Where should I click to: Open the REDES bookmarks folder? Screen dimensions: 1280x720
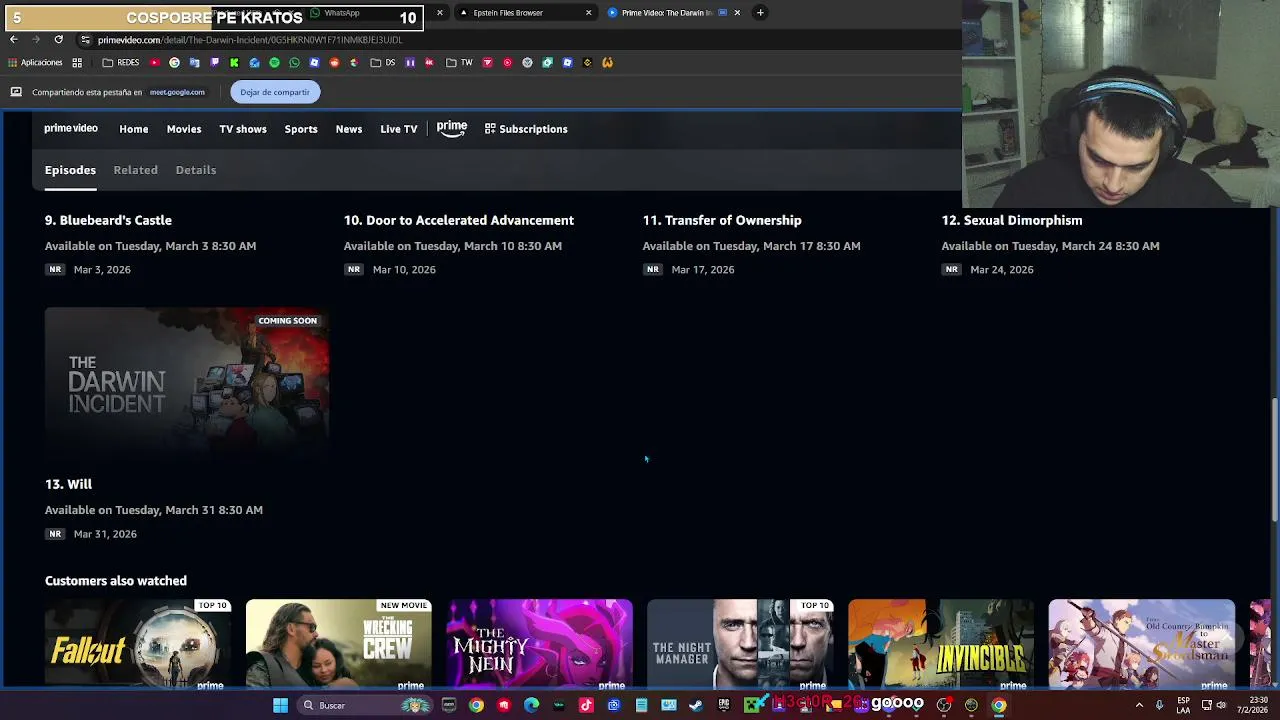tap(121, 62)
